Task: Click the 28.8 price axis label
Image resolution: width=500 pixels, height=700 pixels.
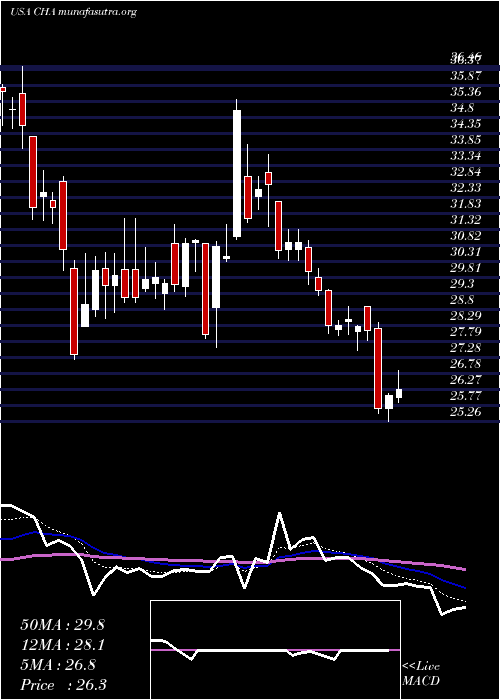Action: pyautogui.click(x=462, y=300)
